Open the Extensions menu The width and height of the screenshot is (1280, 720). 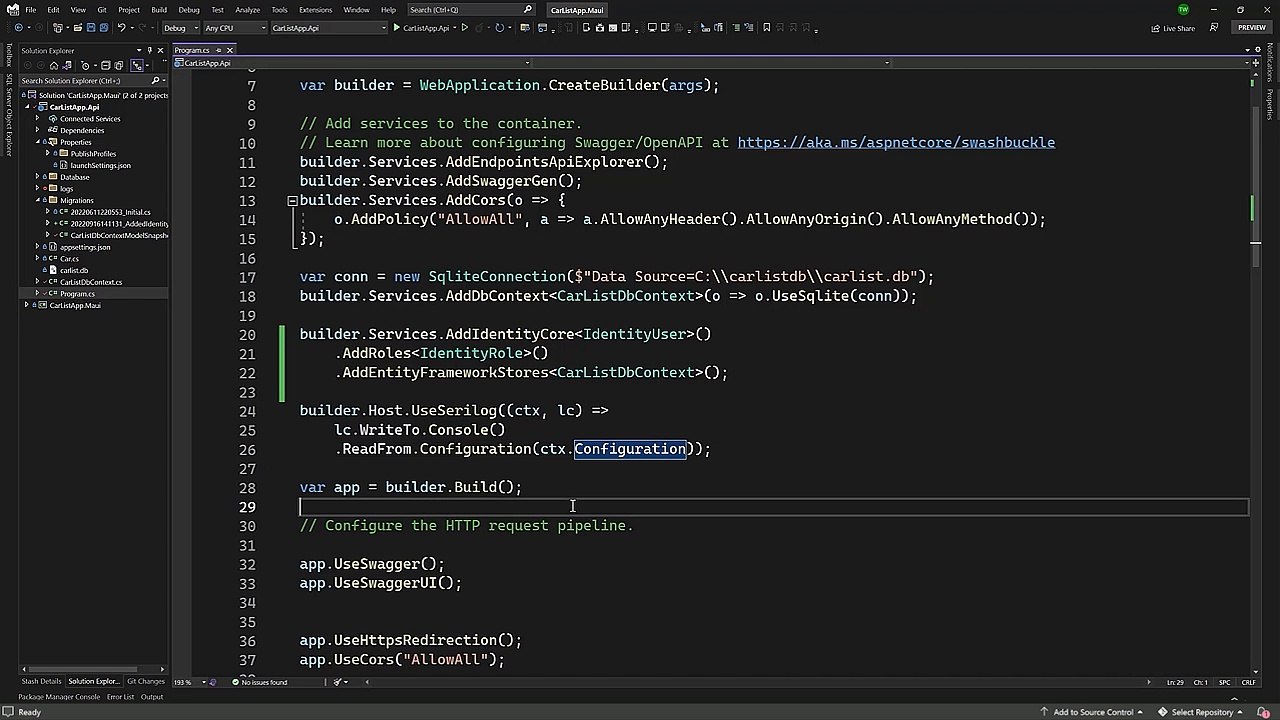pos(315,10)
